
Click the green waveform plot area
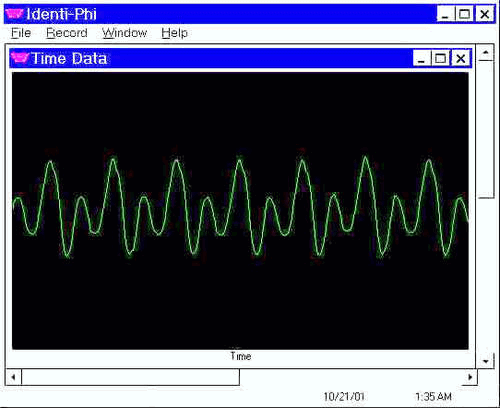click(x=240, y=211)
